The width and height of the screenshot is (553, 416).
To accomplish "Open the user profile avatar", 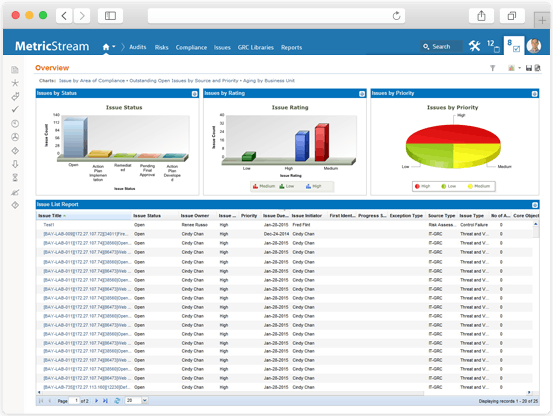I will 534,46.
